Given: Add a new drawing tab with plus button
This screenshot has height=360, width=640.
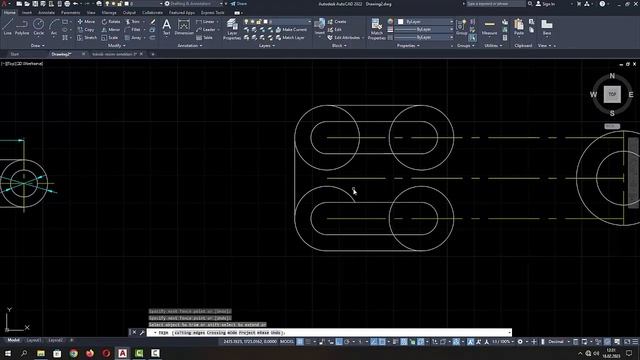Looking at the screenshot, I should point(153,54).
